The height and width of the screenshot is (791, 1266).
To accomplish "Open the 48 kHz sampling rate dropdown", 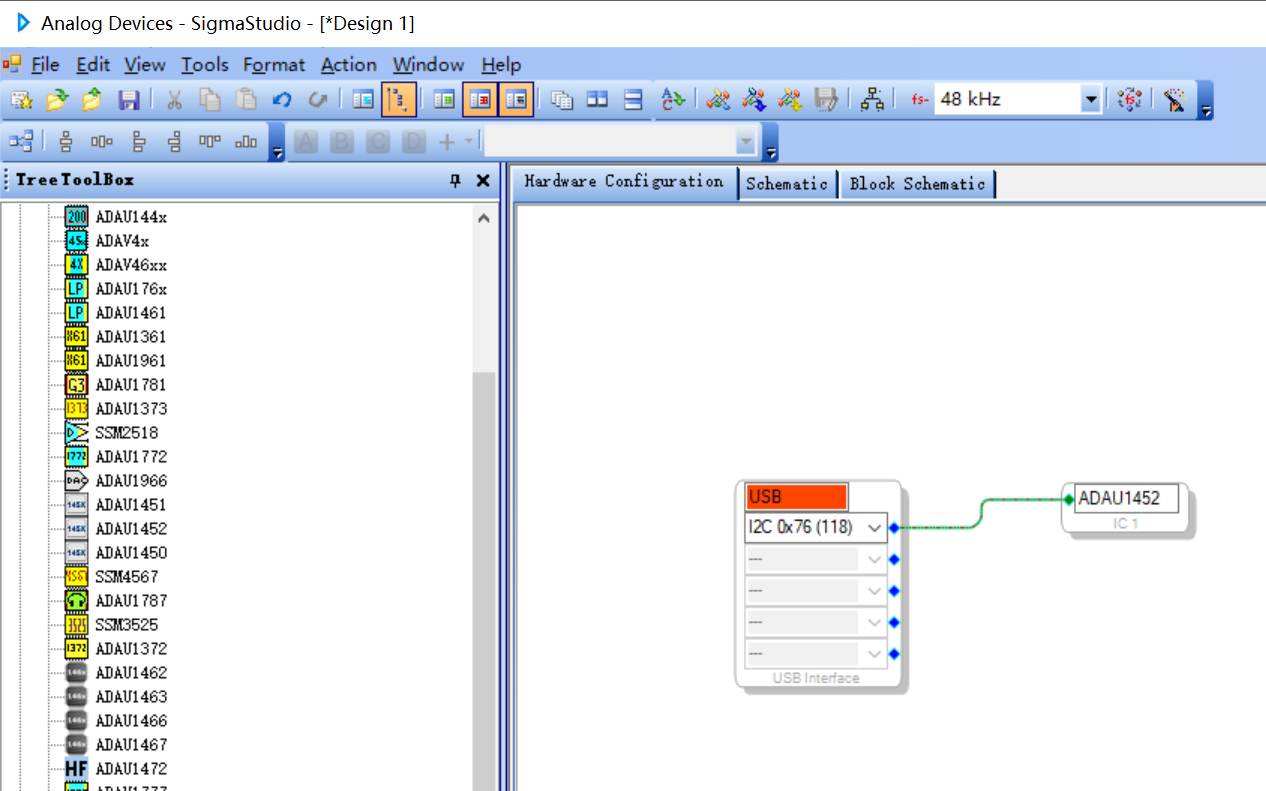I will click(x=1090, y=100).
